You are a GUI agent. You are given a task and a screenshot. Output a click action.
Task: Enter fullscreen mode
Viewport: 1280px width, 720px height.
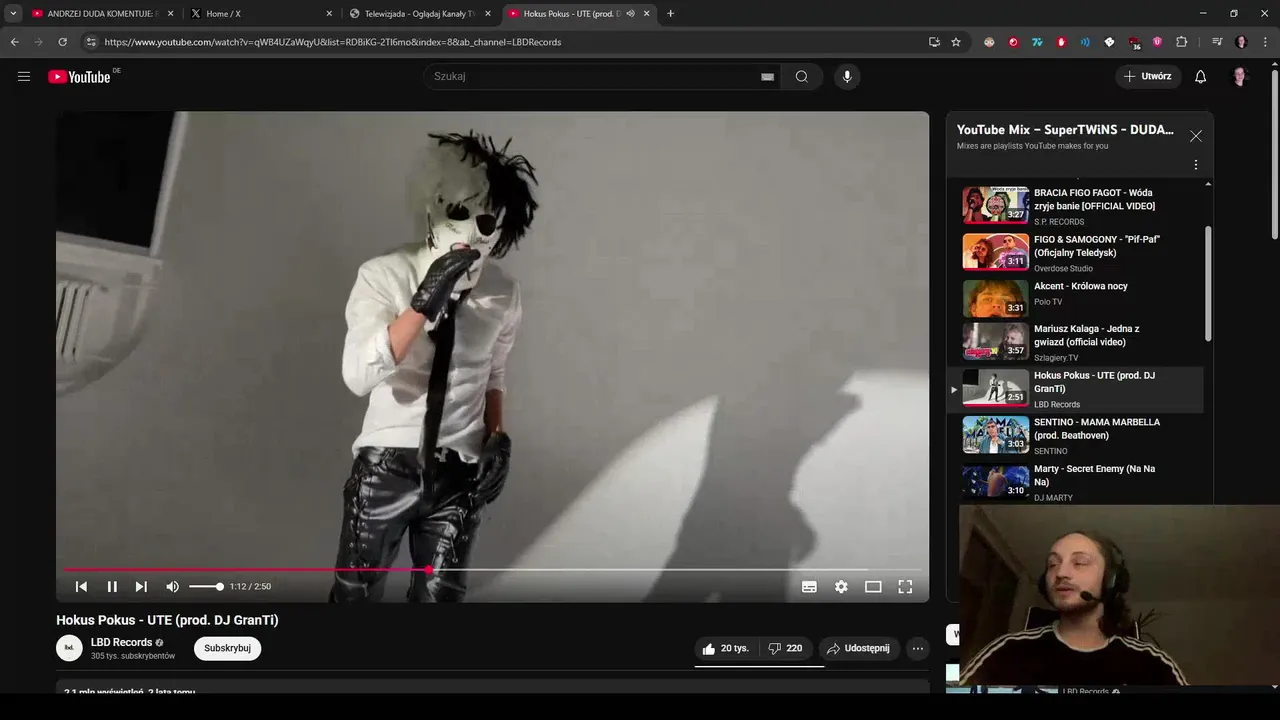[905, 587]
